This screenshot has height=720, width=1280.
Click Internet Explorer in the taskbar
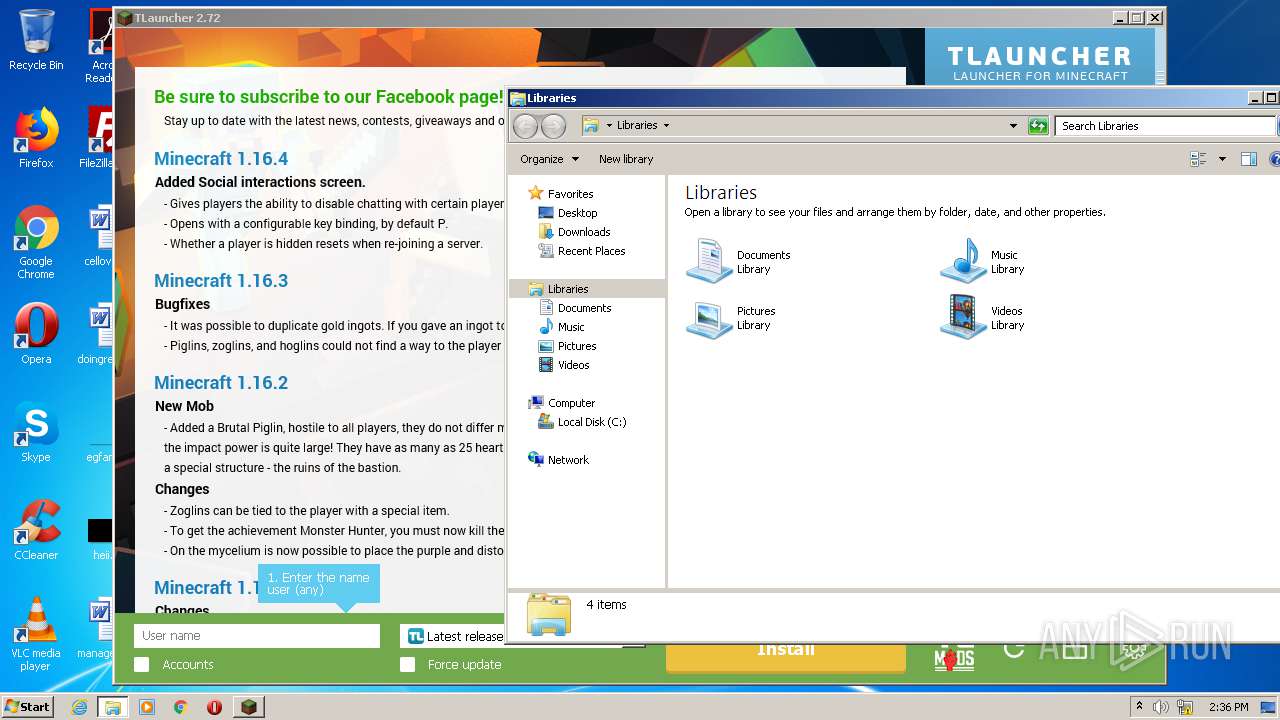pos(80,707)
